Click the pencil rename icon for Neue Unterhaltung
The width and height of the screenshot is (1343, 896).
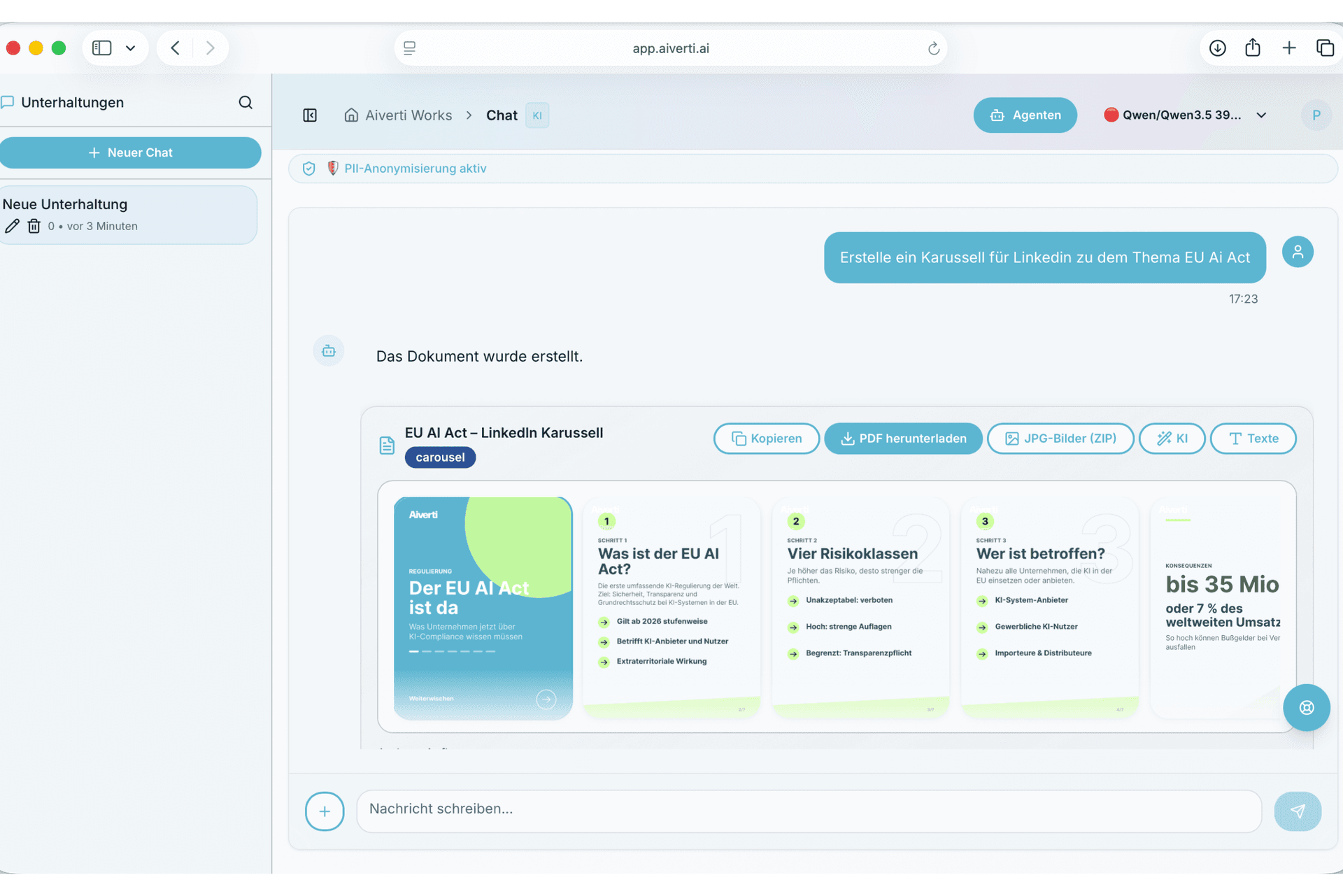pyautogui.click(x=12, y=226)
